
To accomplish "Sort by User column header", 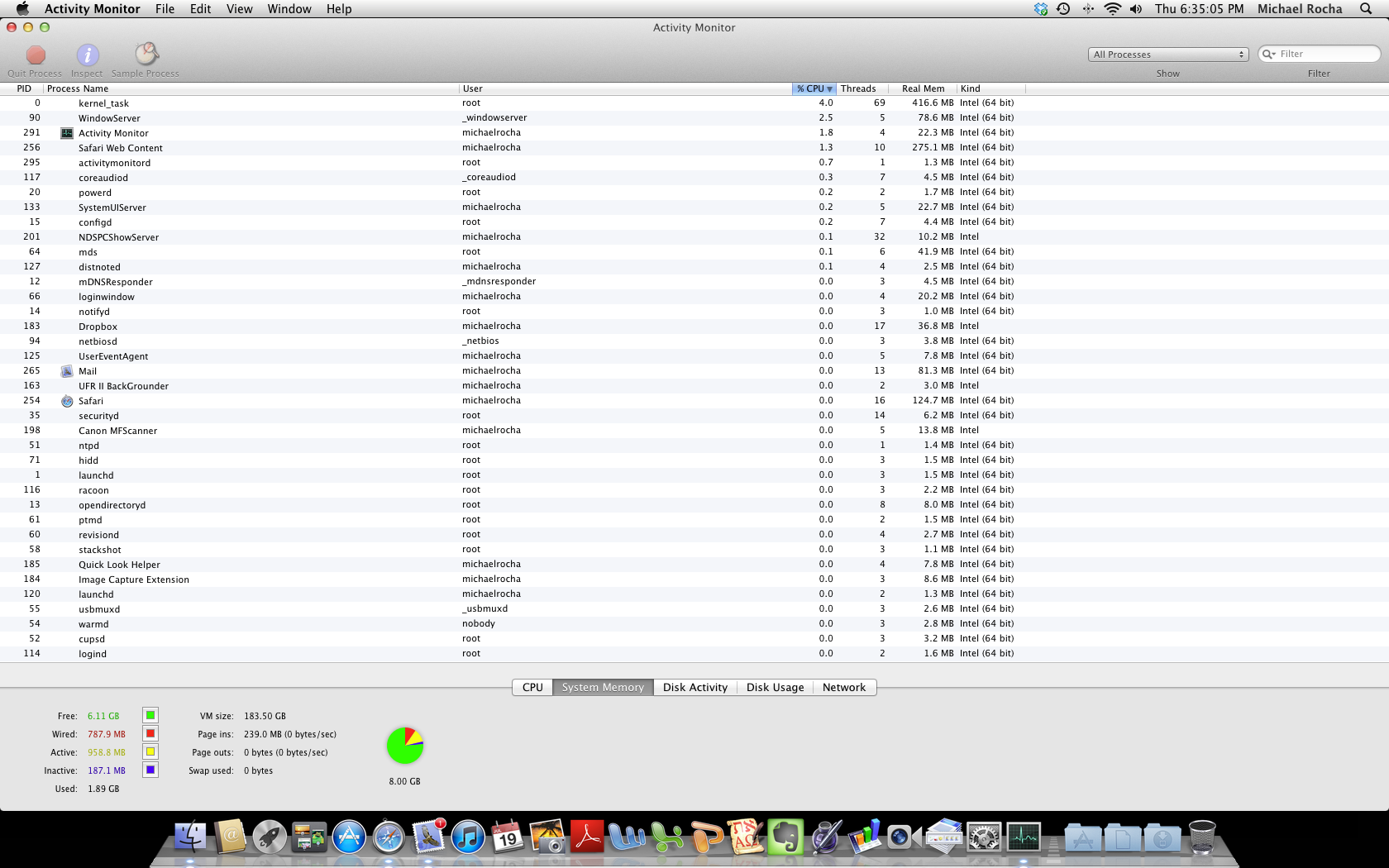I will pyautogui.click(x=626, y=88).
